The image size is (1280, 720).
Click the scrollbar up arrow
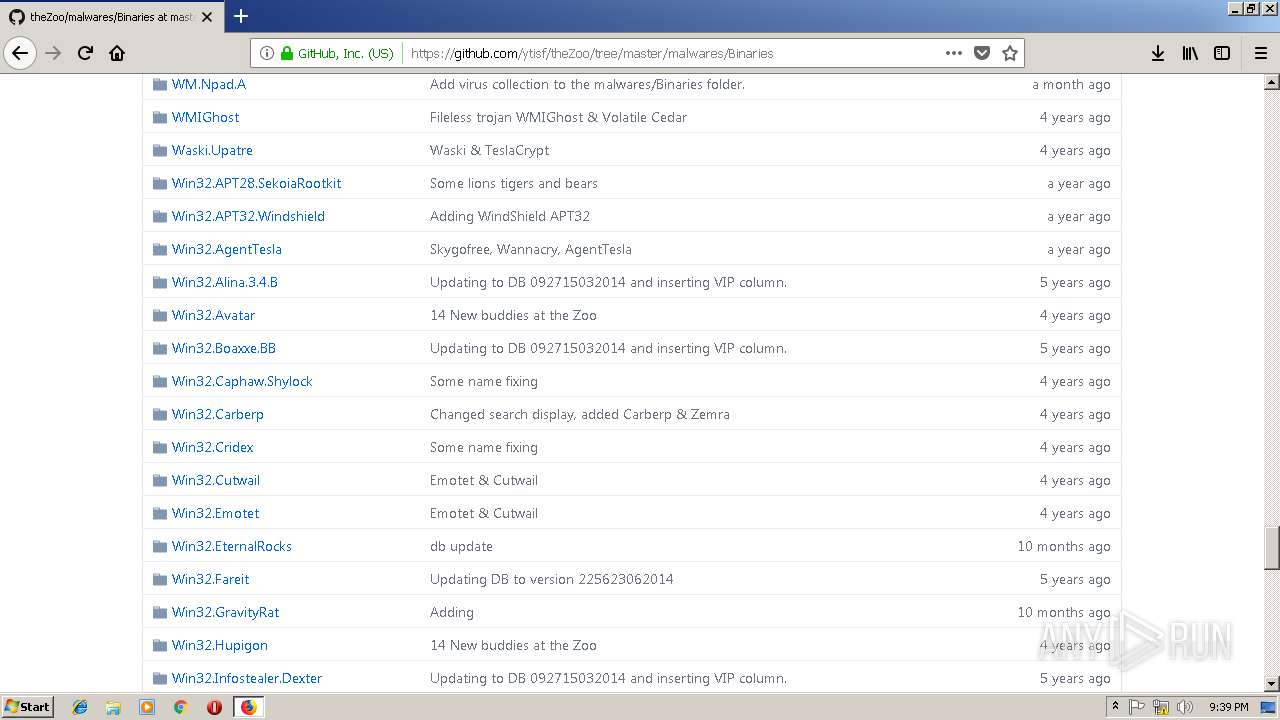(x=1272, y=82)
